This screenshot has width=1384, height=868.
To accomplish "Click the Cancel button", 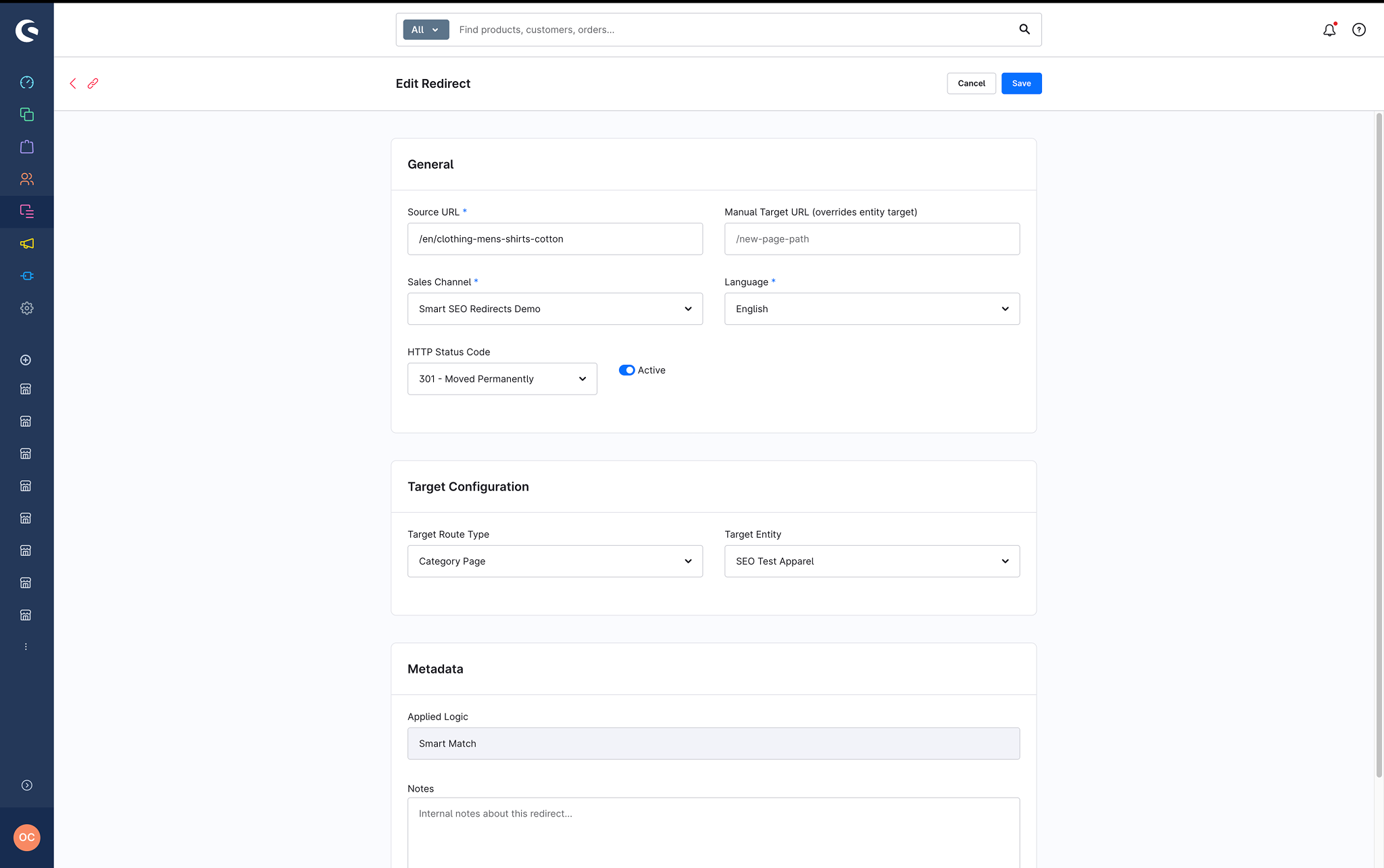I will coord(971,84).
